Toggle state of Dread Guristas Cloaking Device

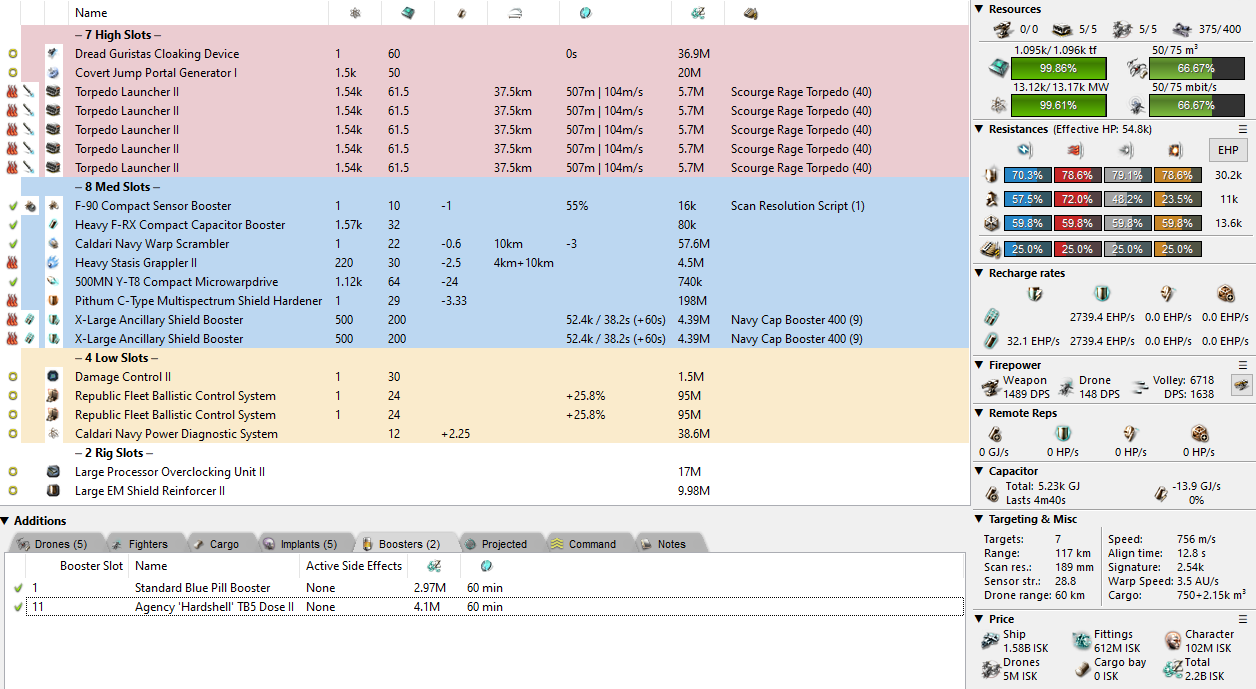pos(12,54)
